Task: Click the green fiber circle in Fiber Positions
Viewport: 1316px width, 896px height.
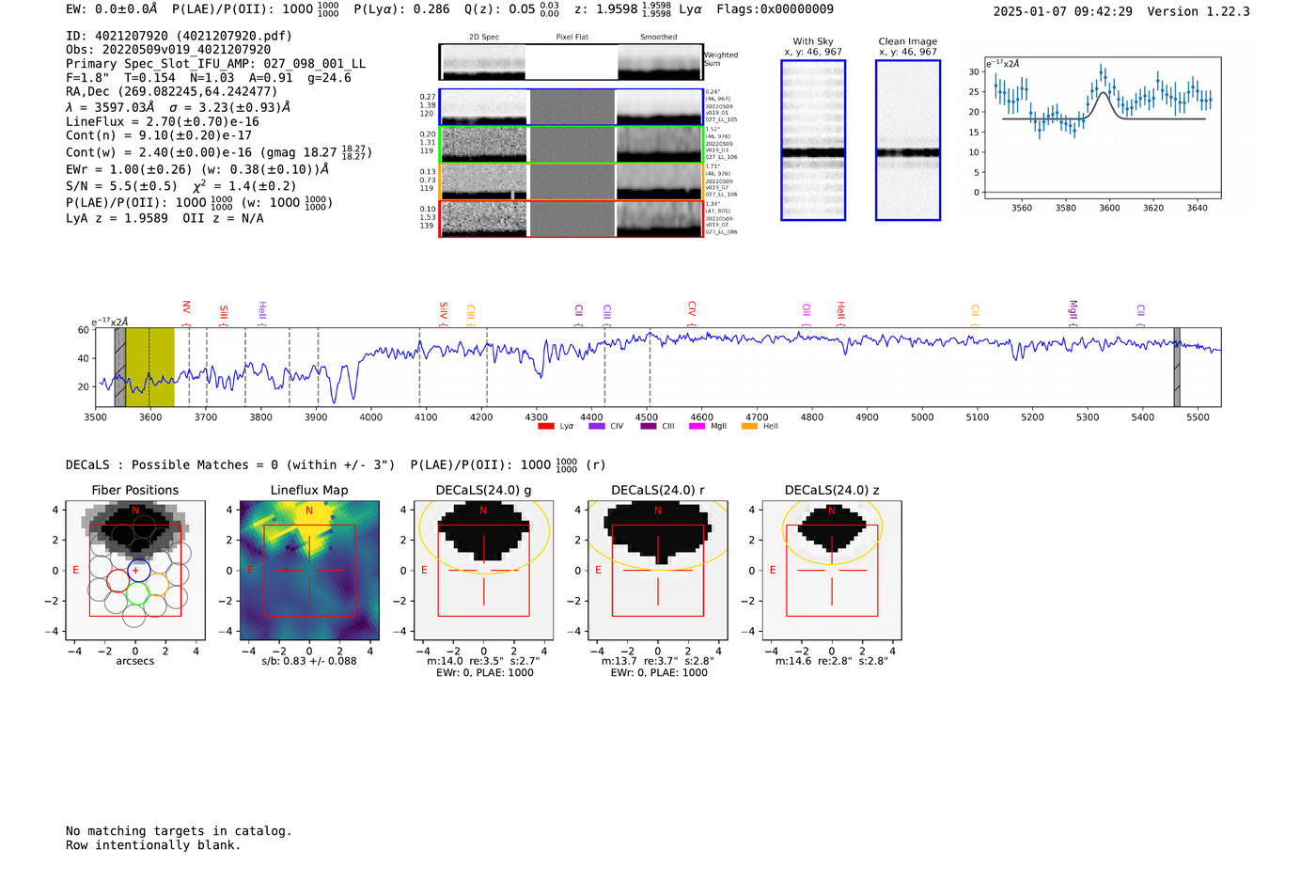Action: click(x=137, y=593)
